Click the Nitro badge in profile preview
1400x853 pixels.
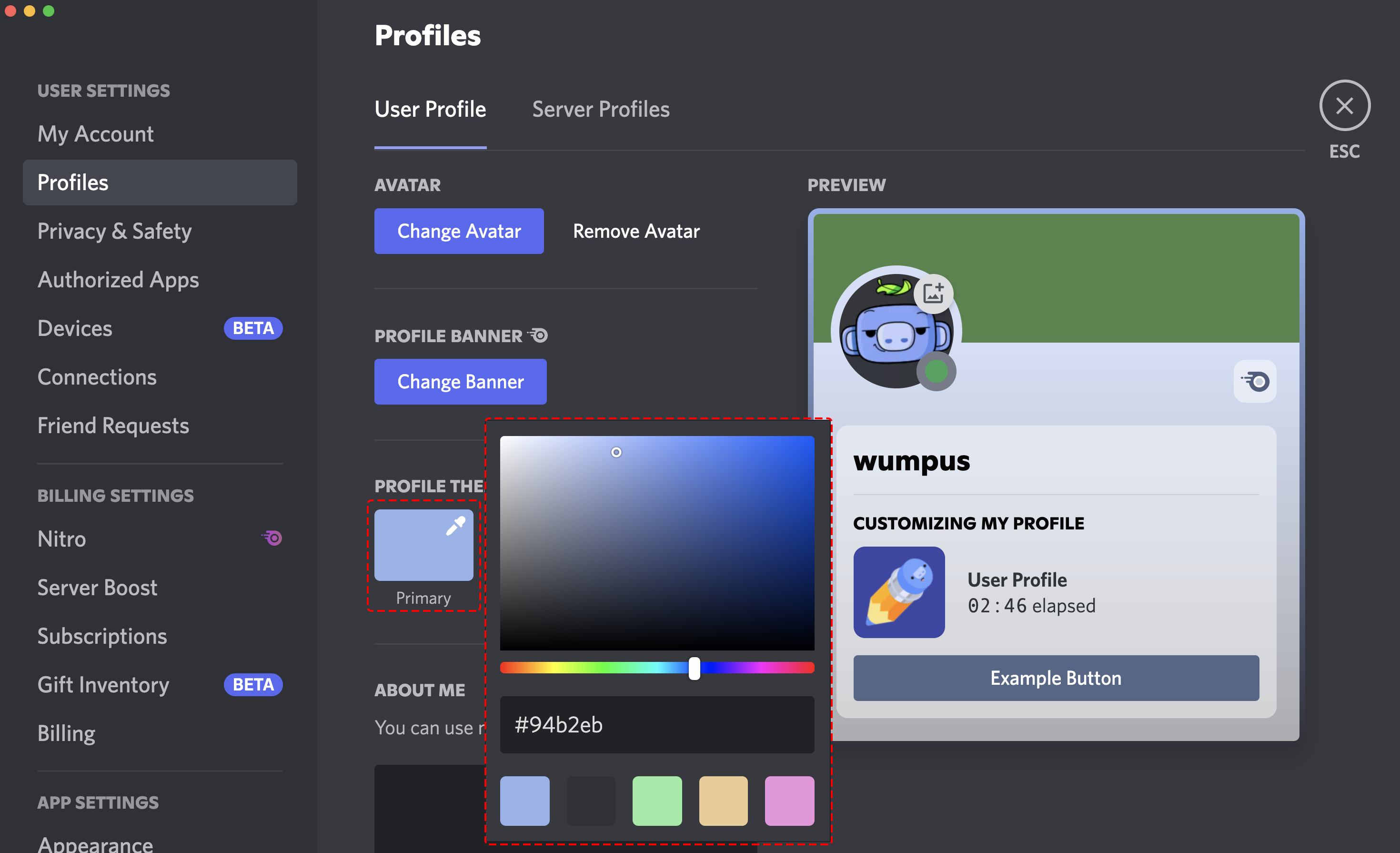(1255, 381)
